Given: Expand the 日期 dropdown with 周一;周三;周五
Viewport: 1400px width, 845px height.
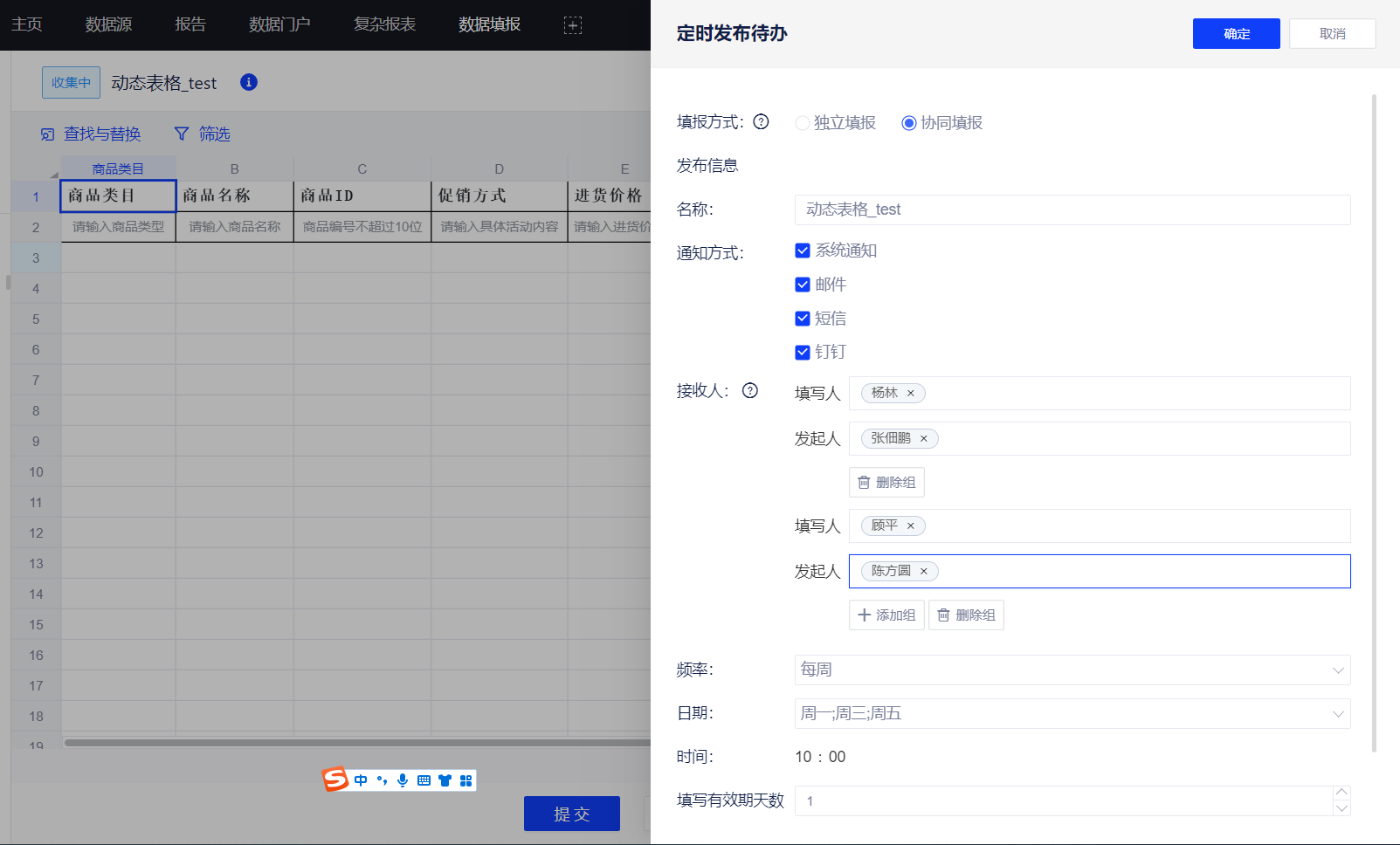Looking at the screenshot, I should click(x=1072, y=714).
